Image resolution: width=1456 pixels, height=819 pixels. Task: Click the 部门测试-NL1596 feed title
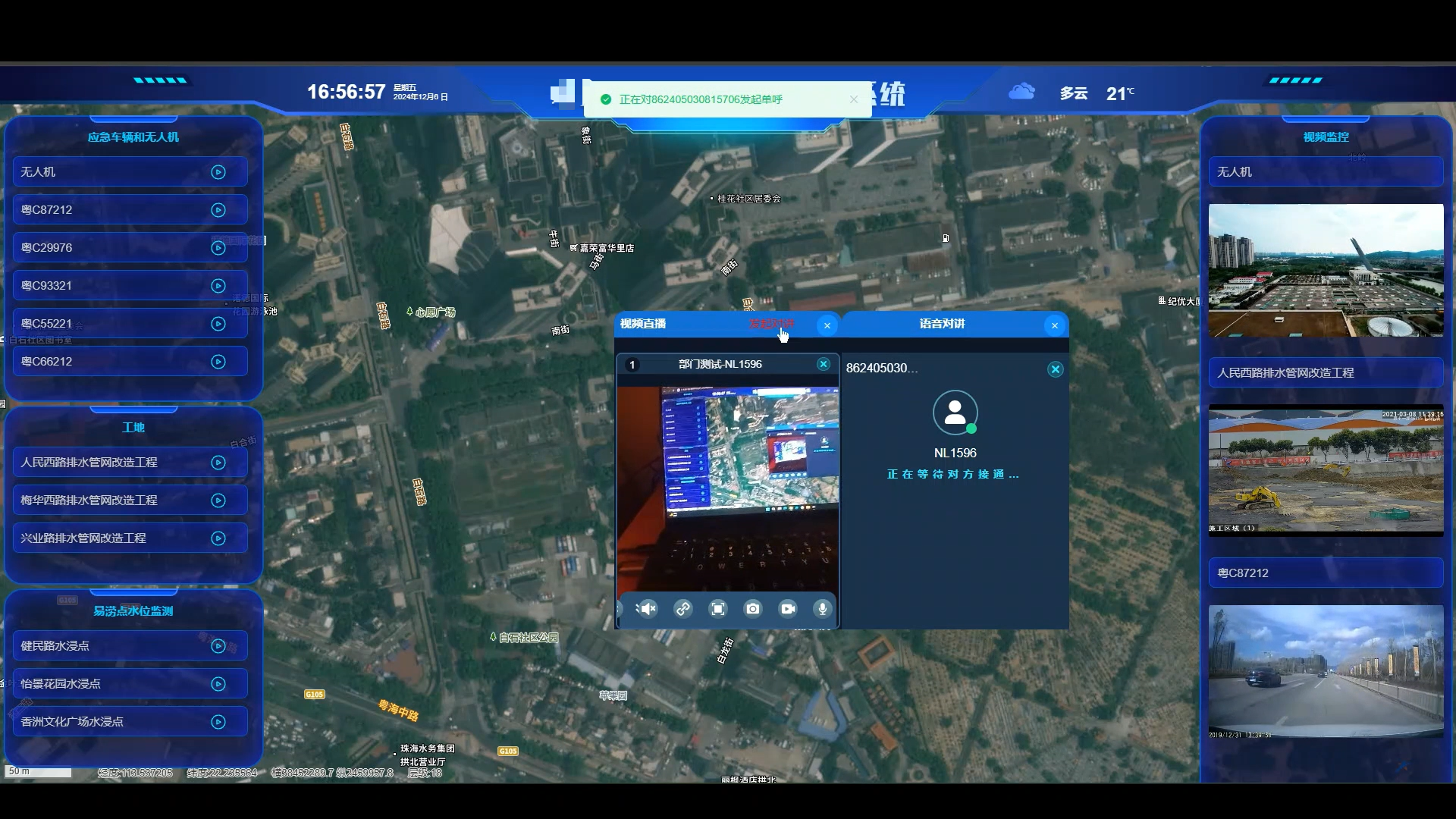tap(720, 365)
